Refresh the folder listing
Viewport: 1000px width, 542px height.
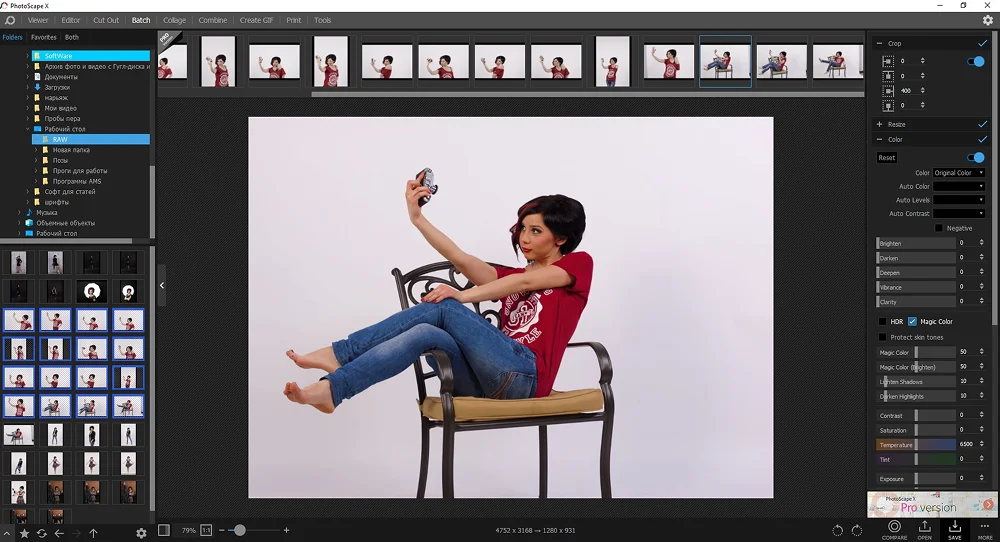41,533
